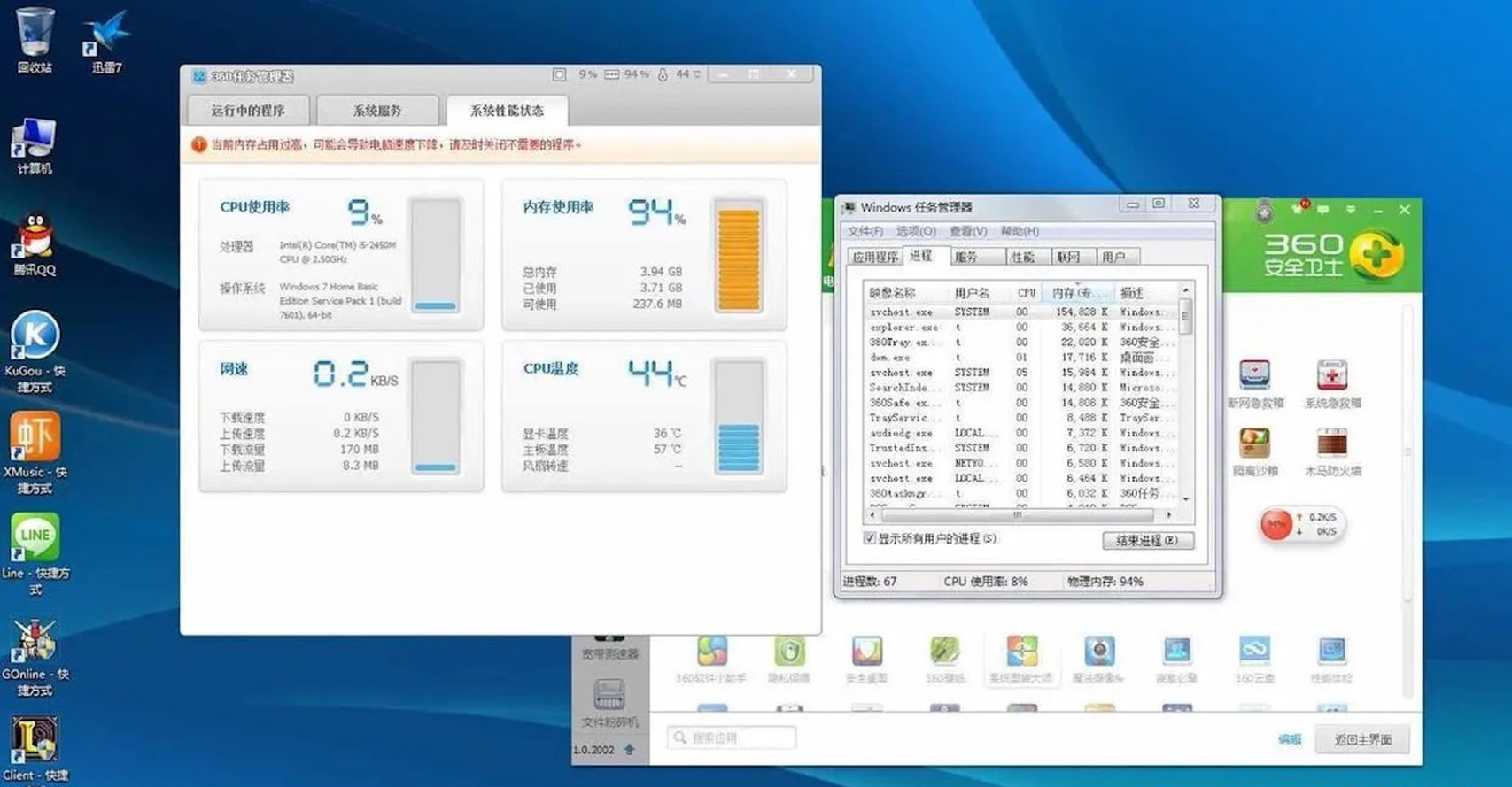The height and width of the screenshot is (787, 1512).
Task: Open the 腾讯QQ desktop shortcut
Action: (35, 237)
